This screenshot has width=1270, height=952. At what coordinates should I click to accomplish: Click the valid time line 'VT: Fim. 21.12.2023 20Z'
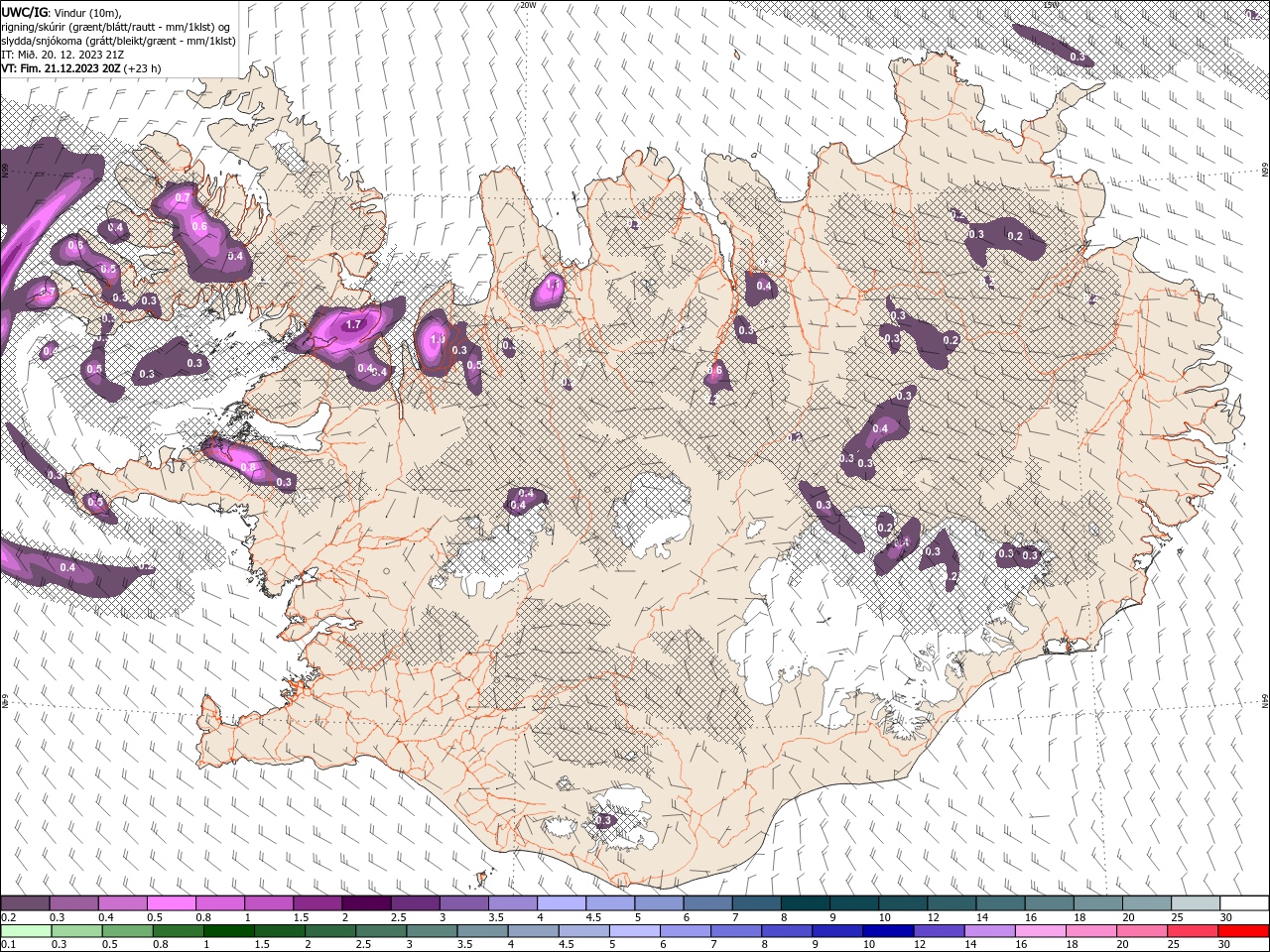click(61, 68)
